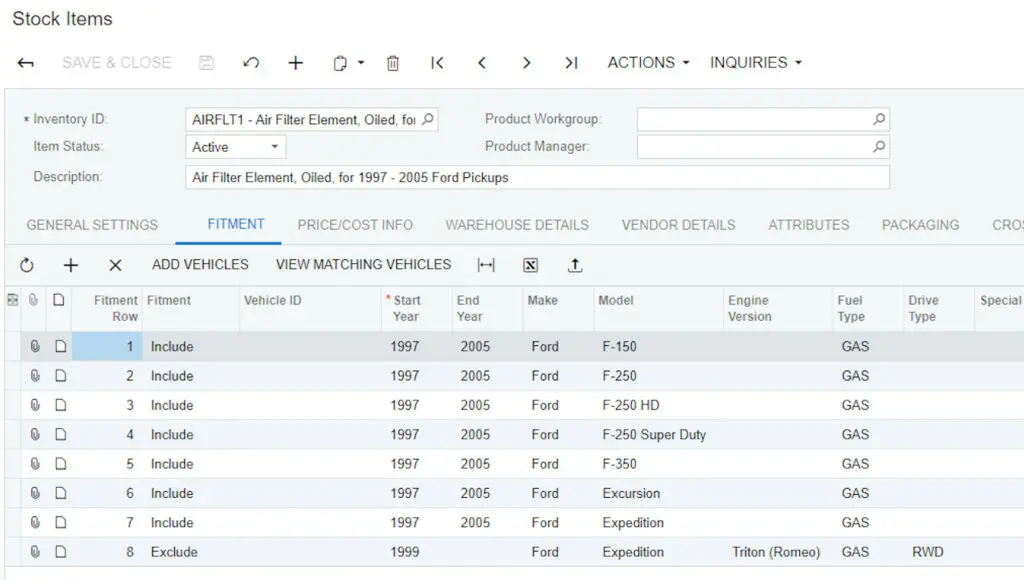This screenshot has width=1024, height=580.
Task: Insert a new stock item
Action: tap(295, 62)
